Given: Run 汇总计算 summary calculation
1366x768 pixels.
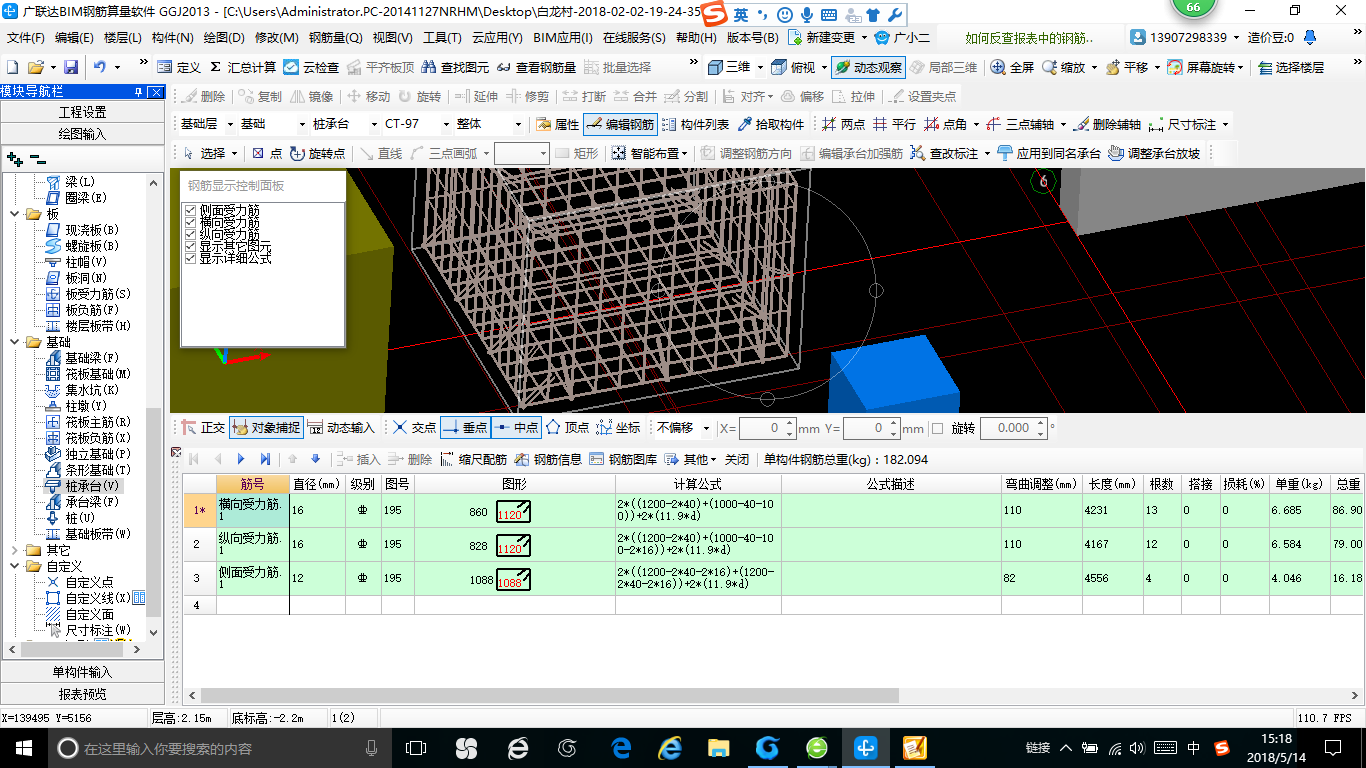Looking at the screenshot, I should [x=242, y=67].
